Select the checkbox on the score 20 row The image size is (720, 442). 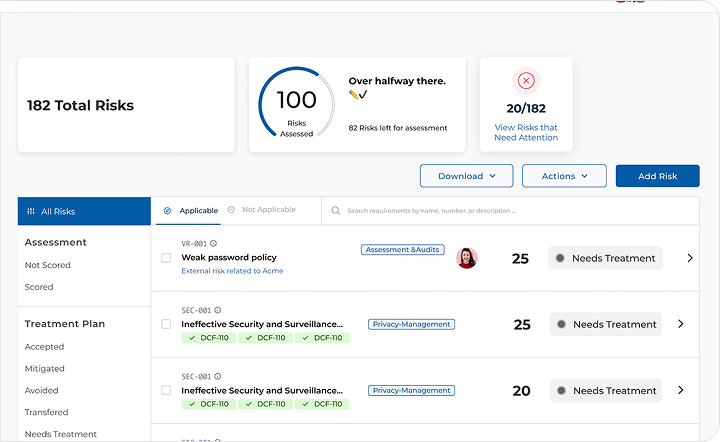click(x=166, y=390)
